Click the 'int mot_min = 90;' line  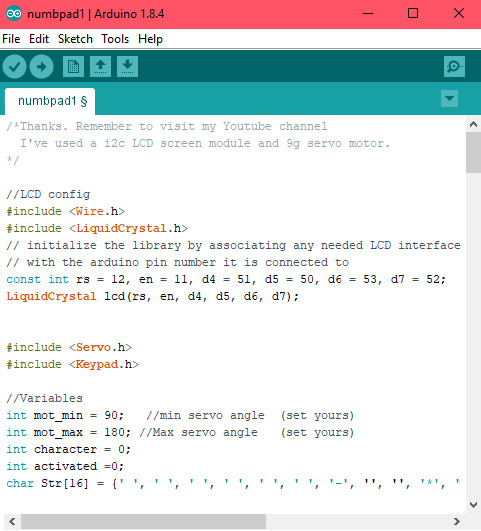tap(180, 416)
